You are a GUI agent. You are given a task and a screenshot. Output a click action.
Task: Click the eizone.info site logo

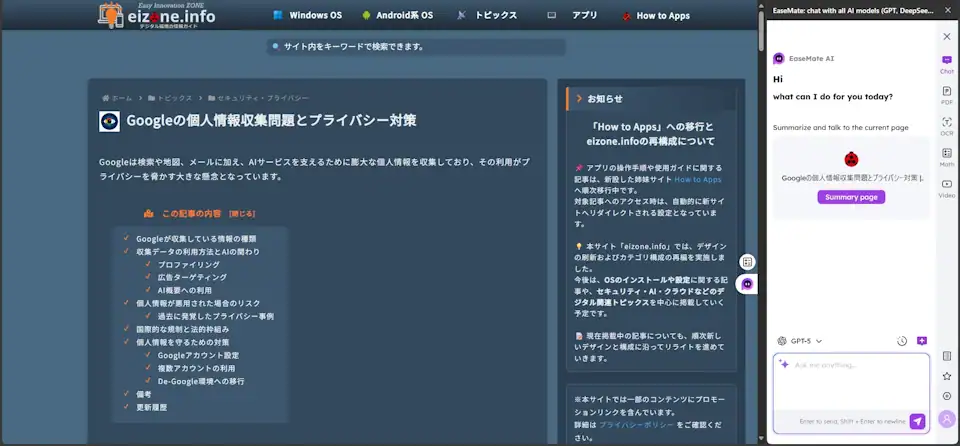pyautogui.click(x=157, y=15)
